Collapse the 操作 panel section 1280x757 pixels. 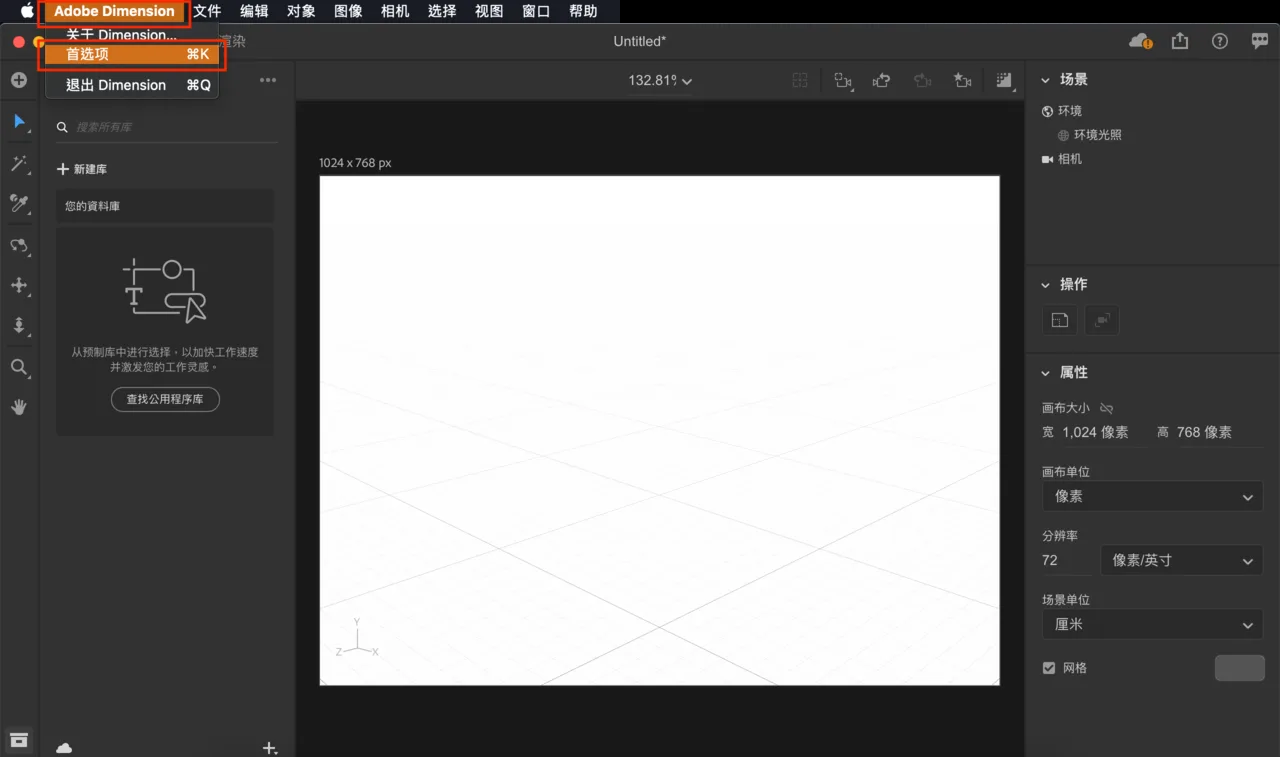pyautogui.click(x=1046, y=285)
